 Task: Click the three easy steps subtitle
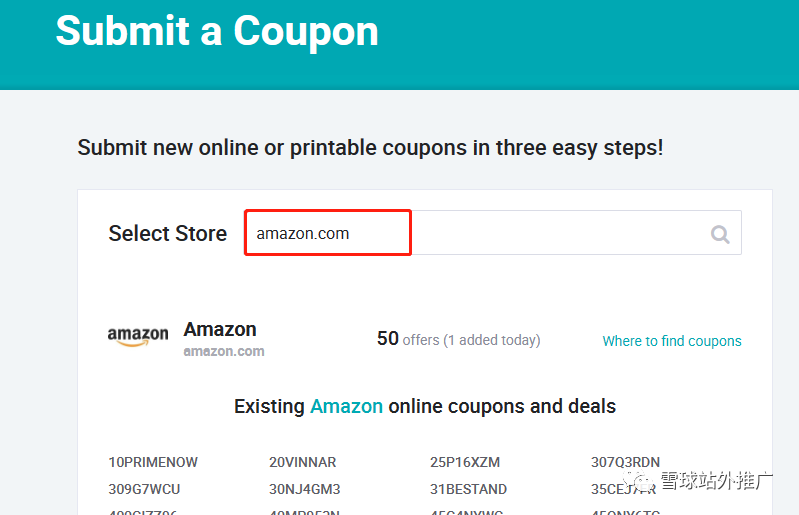(370, 148)
